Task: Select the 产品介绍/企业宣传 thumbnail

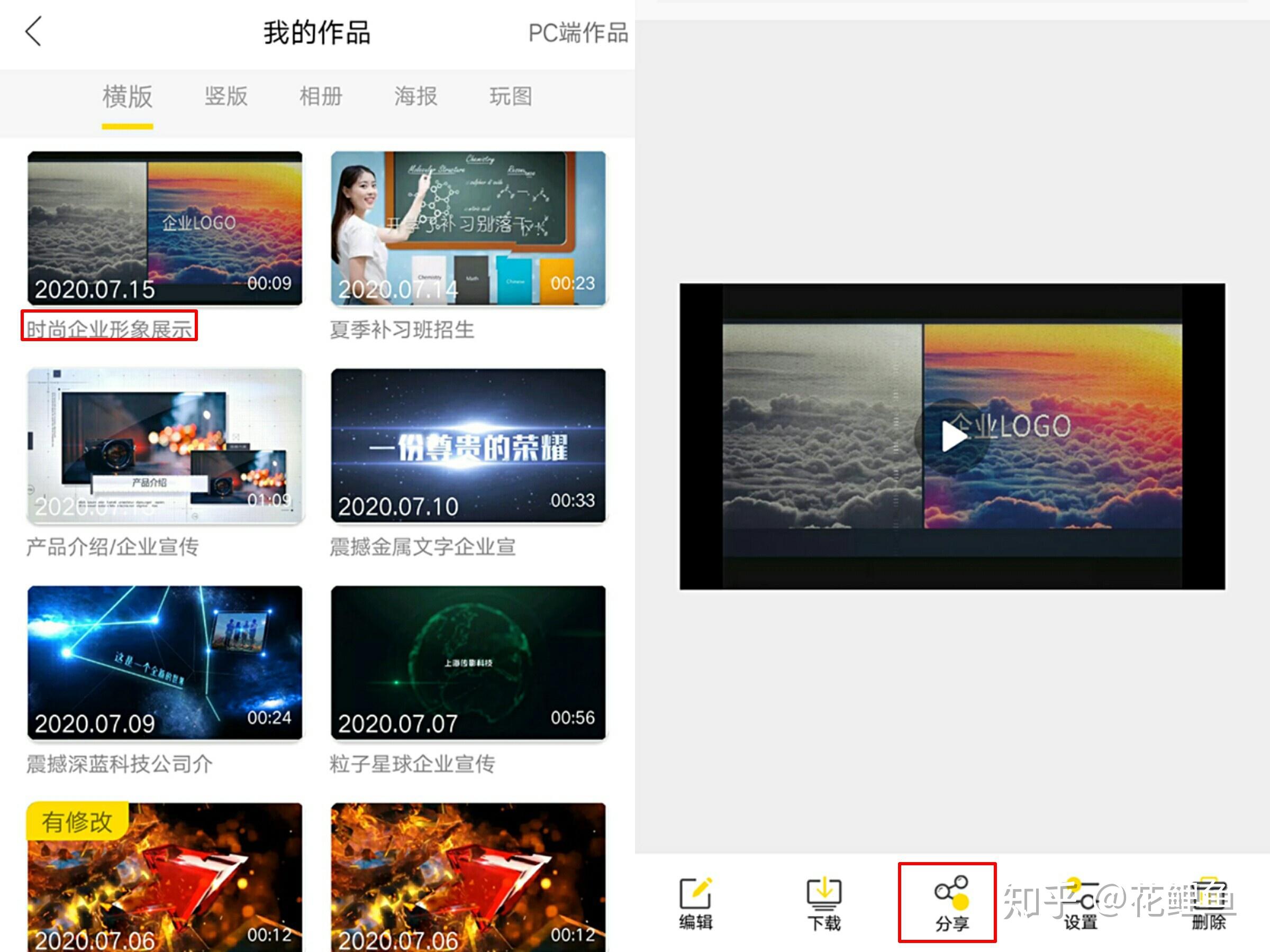Action: tap(165, 445)
